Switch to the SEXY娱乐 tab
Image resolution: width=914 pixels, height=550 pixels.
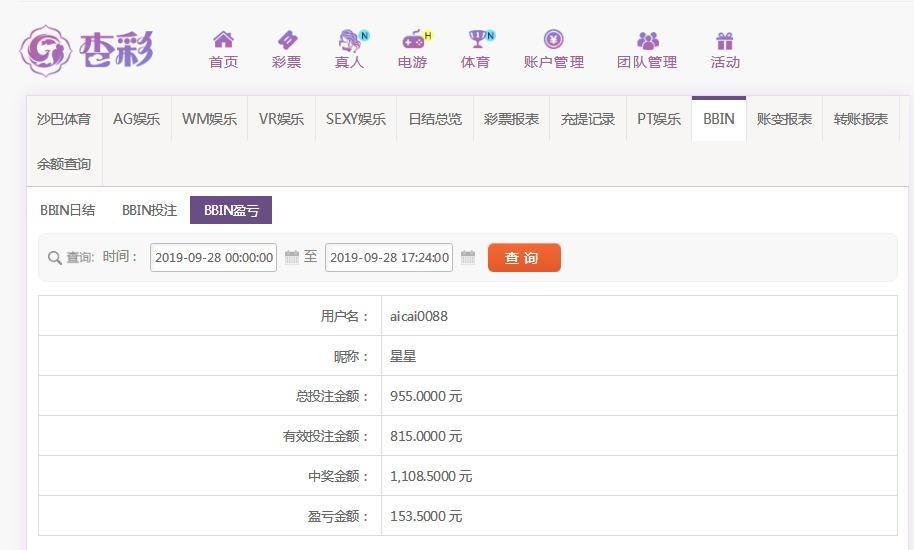tap(356, 119)
